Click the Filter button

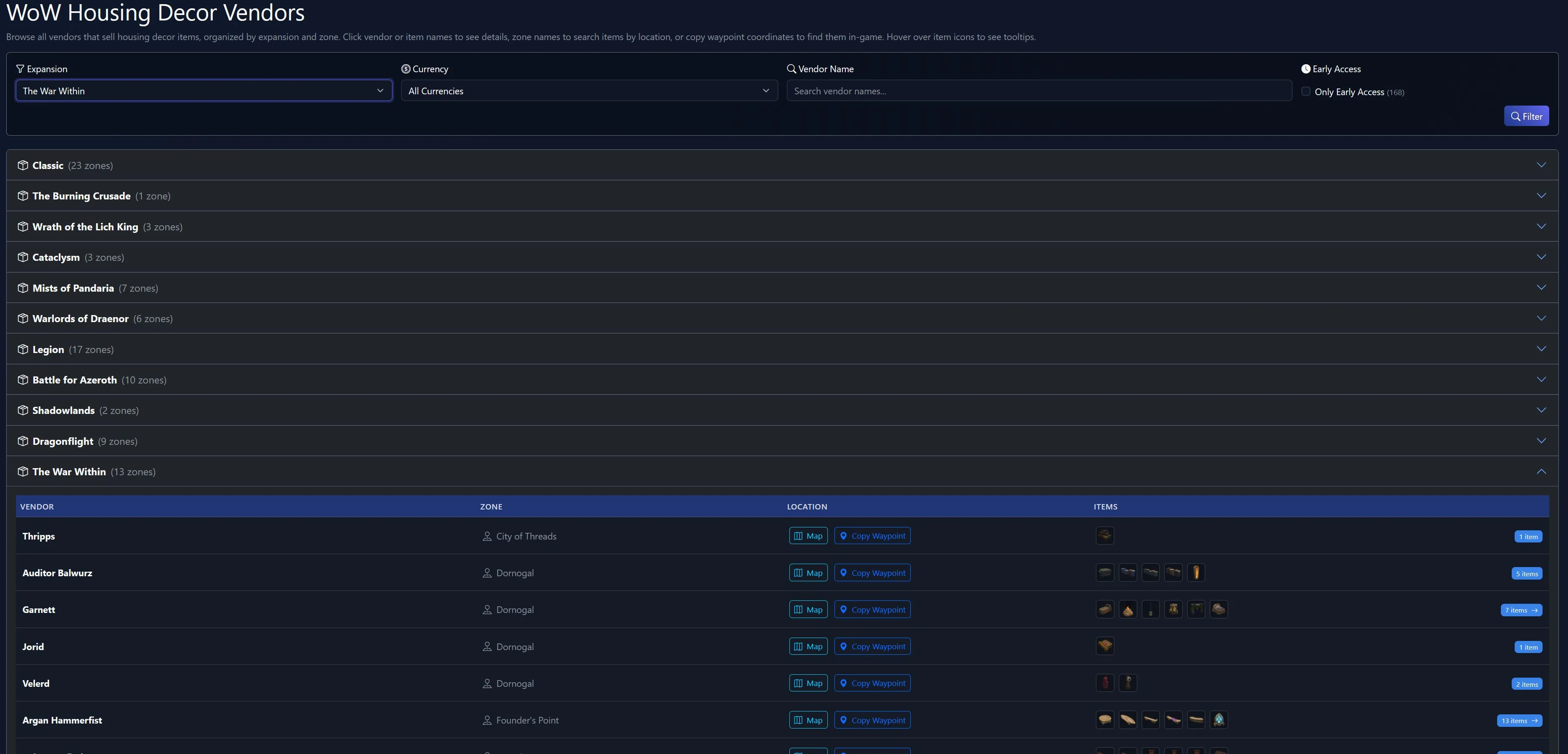coord(1525,116)
